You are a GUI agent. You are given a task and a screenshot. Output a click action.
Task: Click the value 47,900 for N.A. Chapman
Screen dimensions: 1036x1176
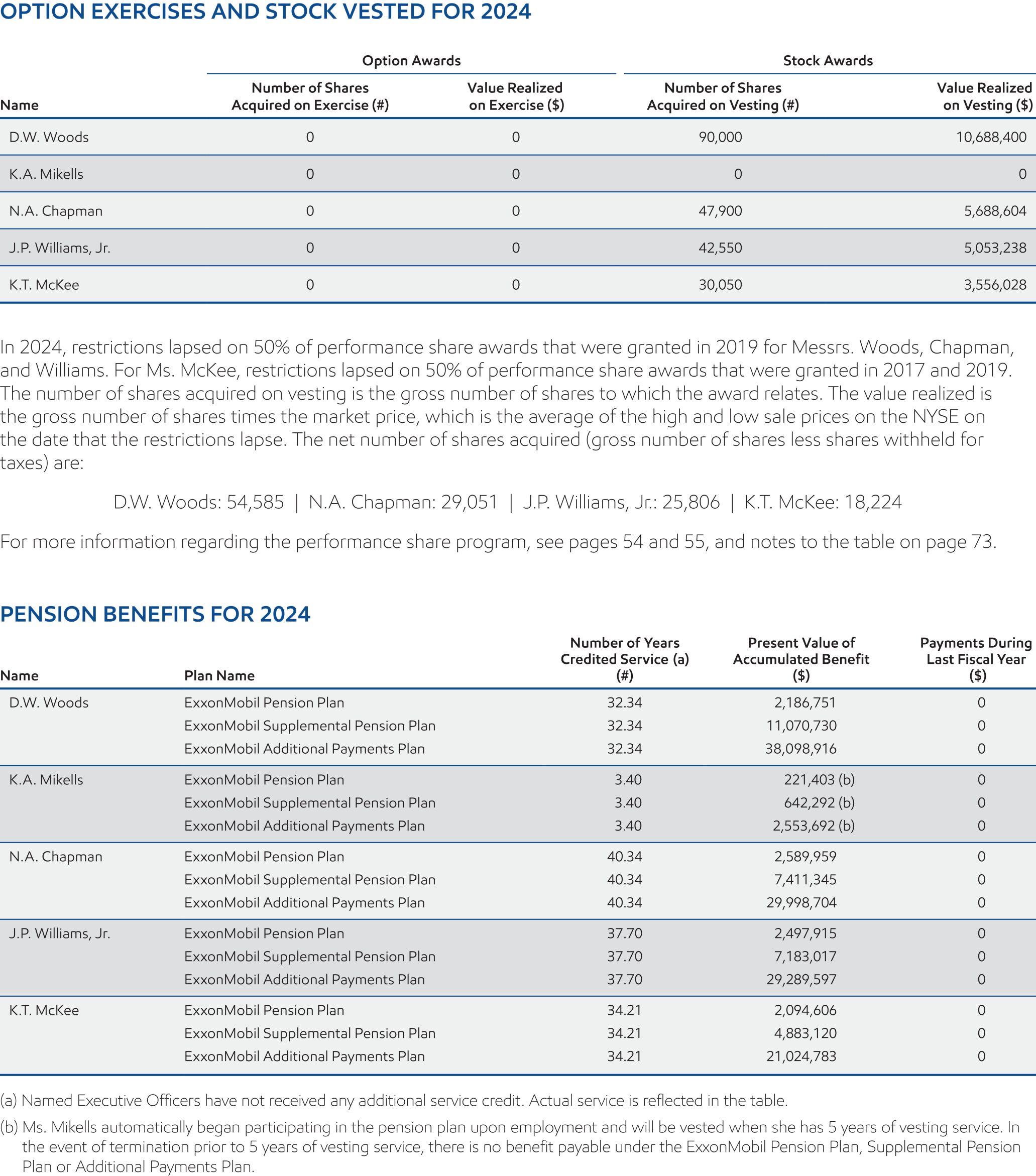pyautogui.click(x=720, y=210)
